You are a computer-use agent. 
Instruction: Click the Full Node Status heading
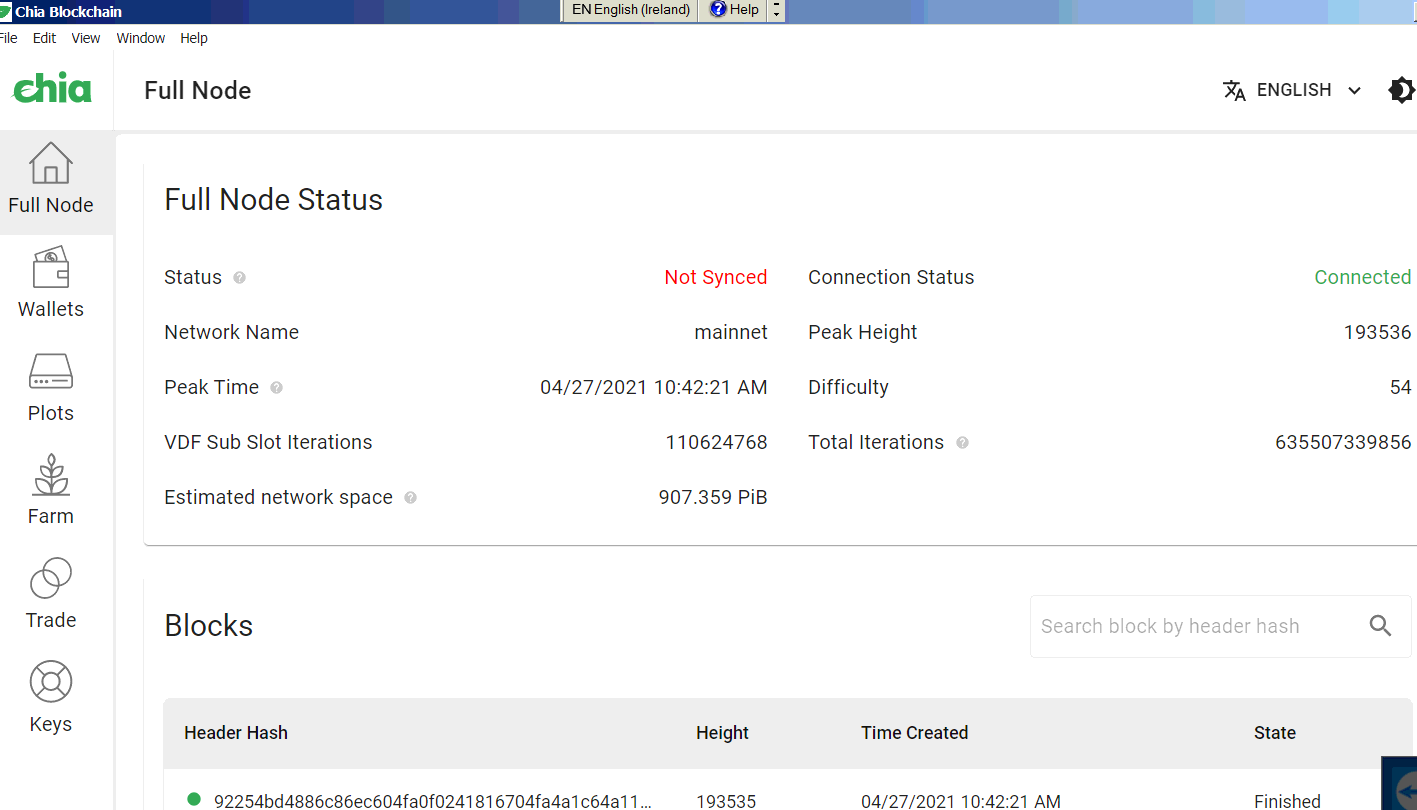(274, 199)
